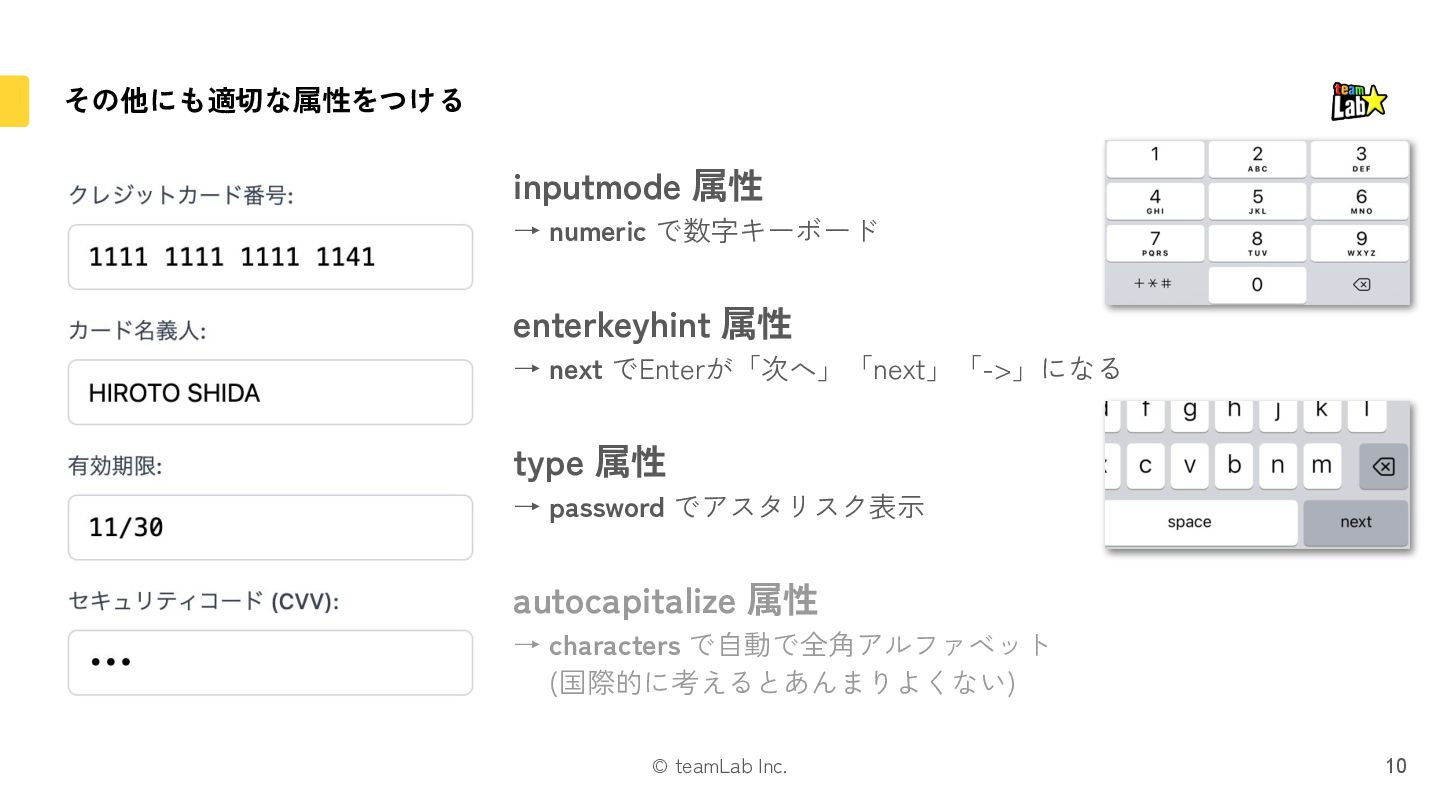This screenshot has height=810, width=1440.
Task: Click the teamLab logo icon
Action: tap(1359, 101)
